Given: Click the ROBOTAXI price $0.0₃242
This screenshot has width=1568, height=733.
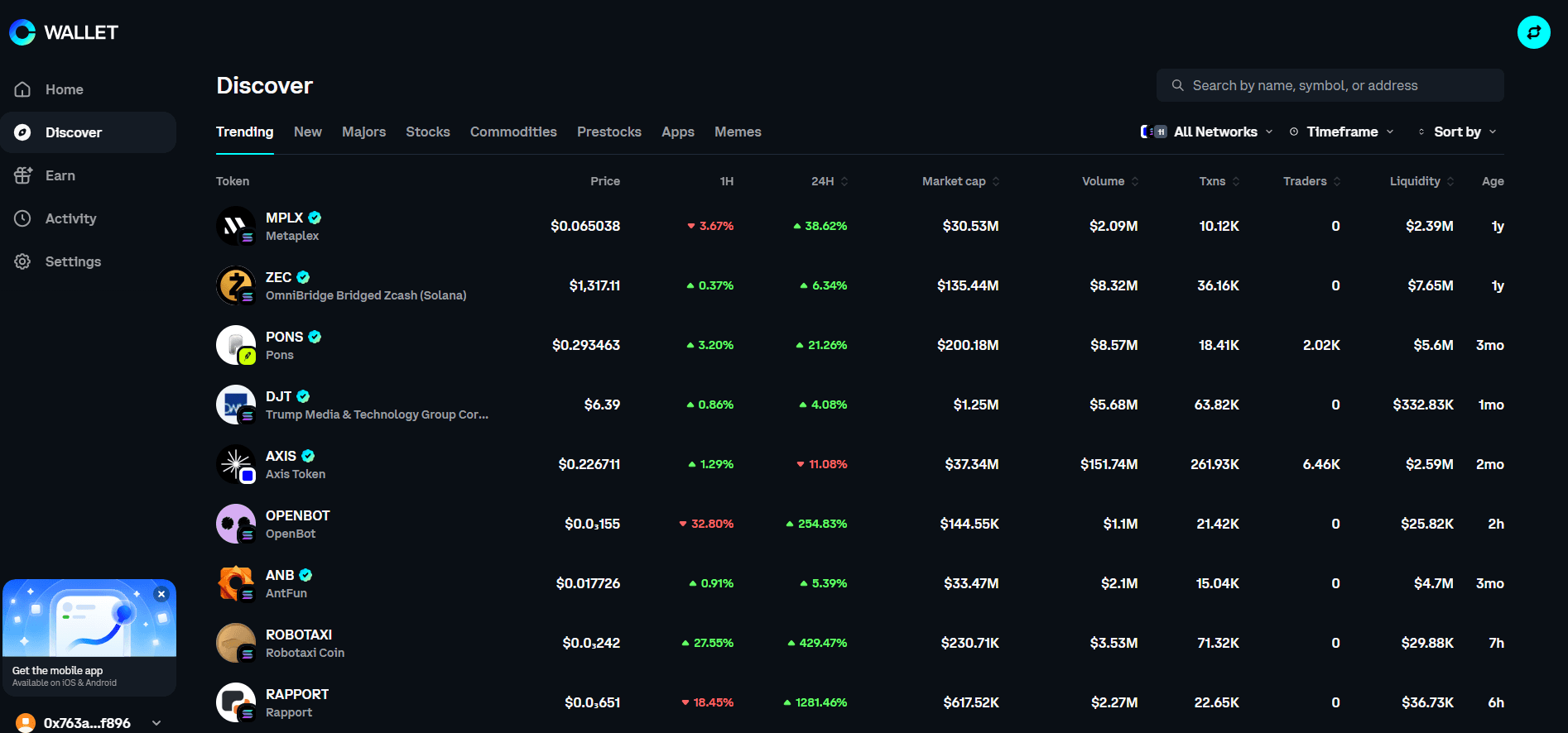Looking at the screenshot, I should 591,643.
